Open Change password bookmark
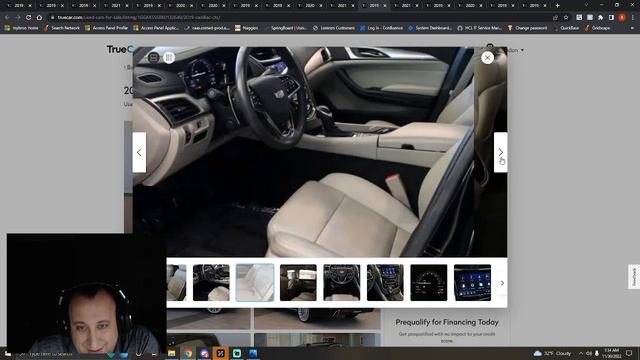Viewport: 640px width, 360px height. pyautogui.click(x=527, y=28)
